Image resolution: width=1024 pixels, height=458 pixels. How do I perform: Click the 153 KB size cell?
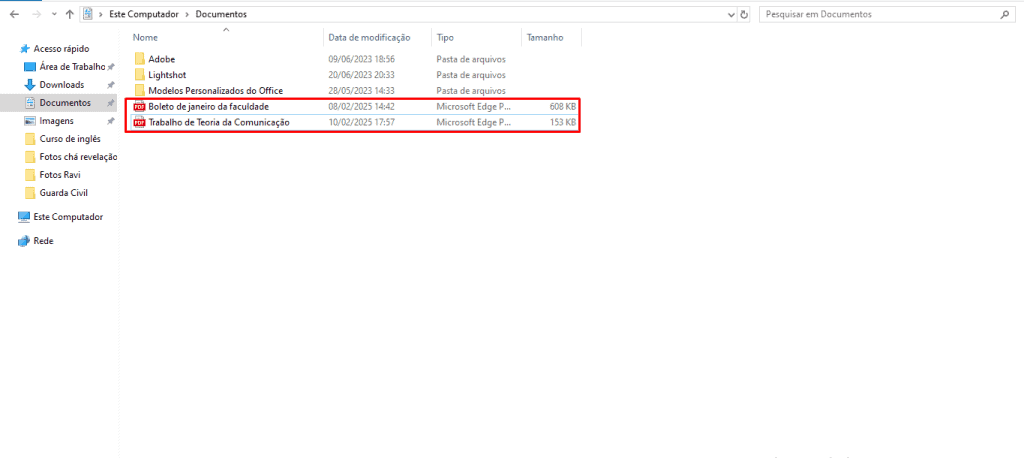[562, 122]
